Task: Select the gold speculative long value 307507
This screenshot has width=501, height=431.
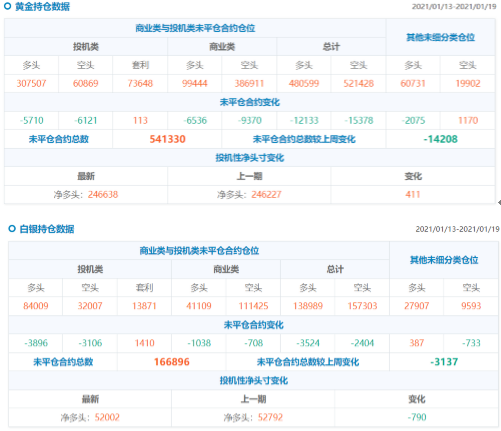Action: (31, 83)
